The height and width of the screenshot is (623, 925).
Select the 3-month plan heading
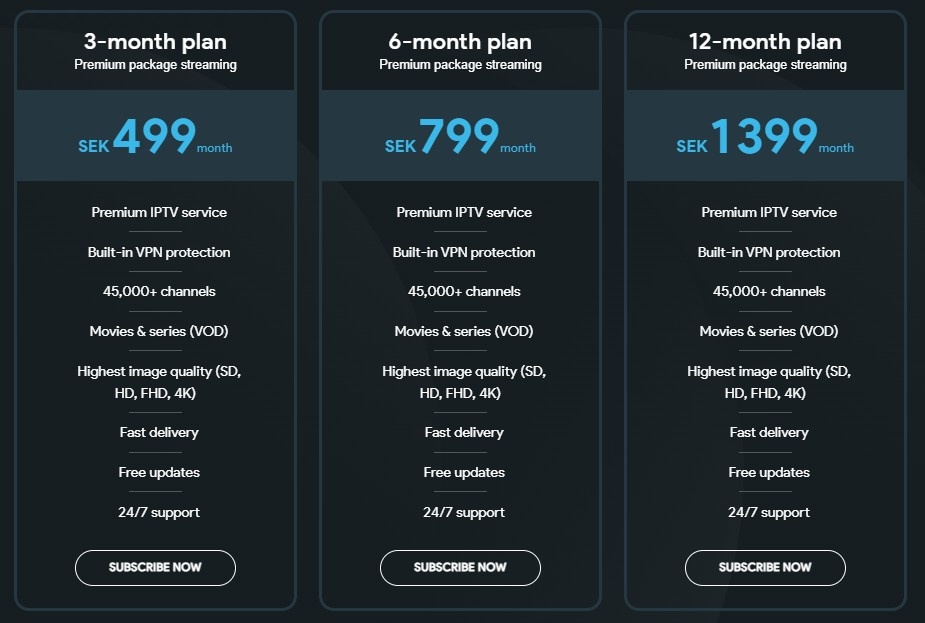(x=155, y=42)
